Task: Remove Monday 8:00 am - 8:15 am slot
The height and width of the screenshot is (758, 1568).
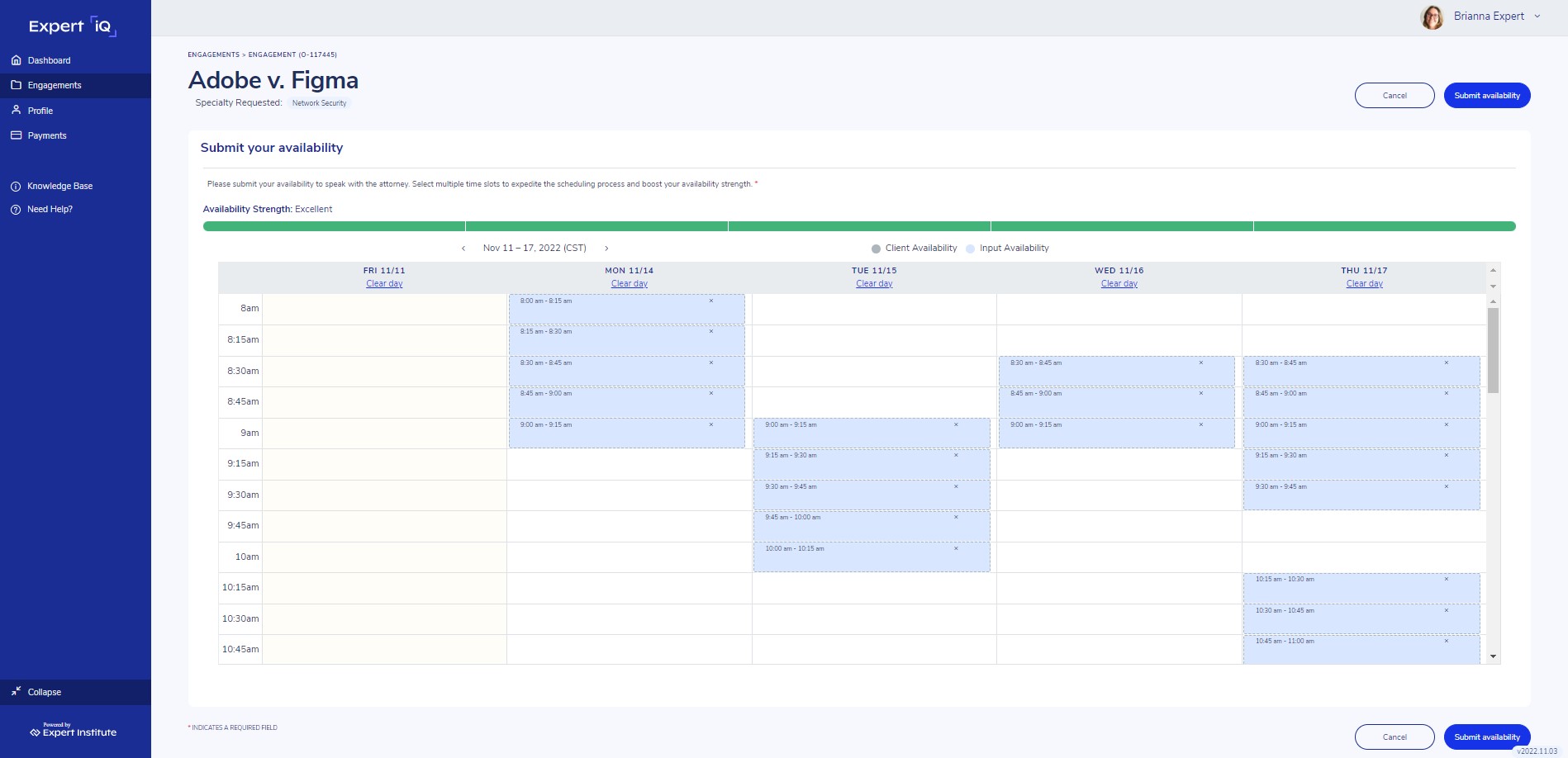Action: pyautogui.click(x=711, y=301)
